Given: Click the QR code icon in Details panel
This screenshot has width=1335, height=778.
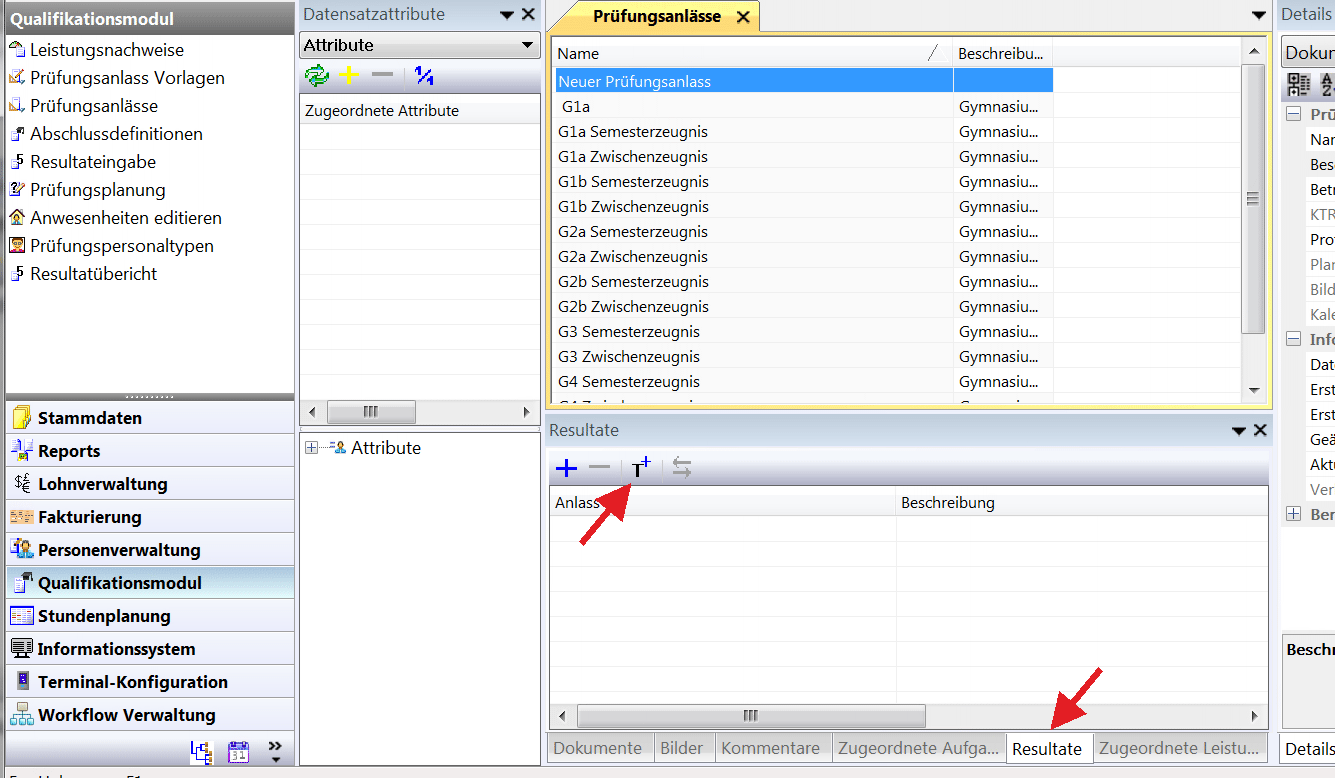Looking at the screenshot, I should (1298, 85).
